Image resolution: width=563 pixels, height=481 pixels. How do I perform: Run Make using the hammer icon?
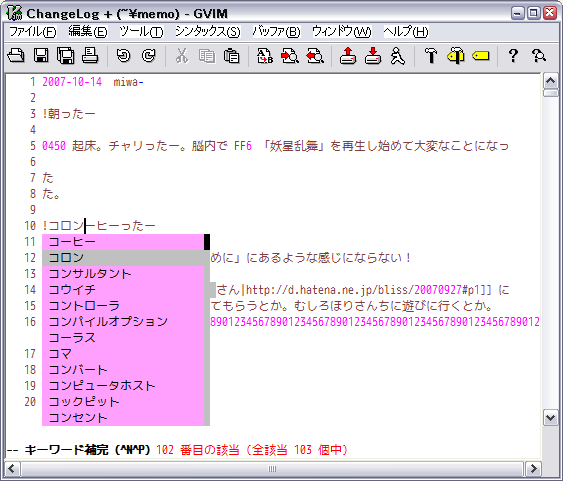tap(431, 56)
